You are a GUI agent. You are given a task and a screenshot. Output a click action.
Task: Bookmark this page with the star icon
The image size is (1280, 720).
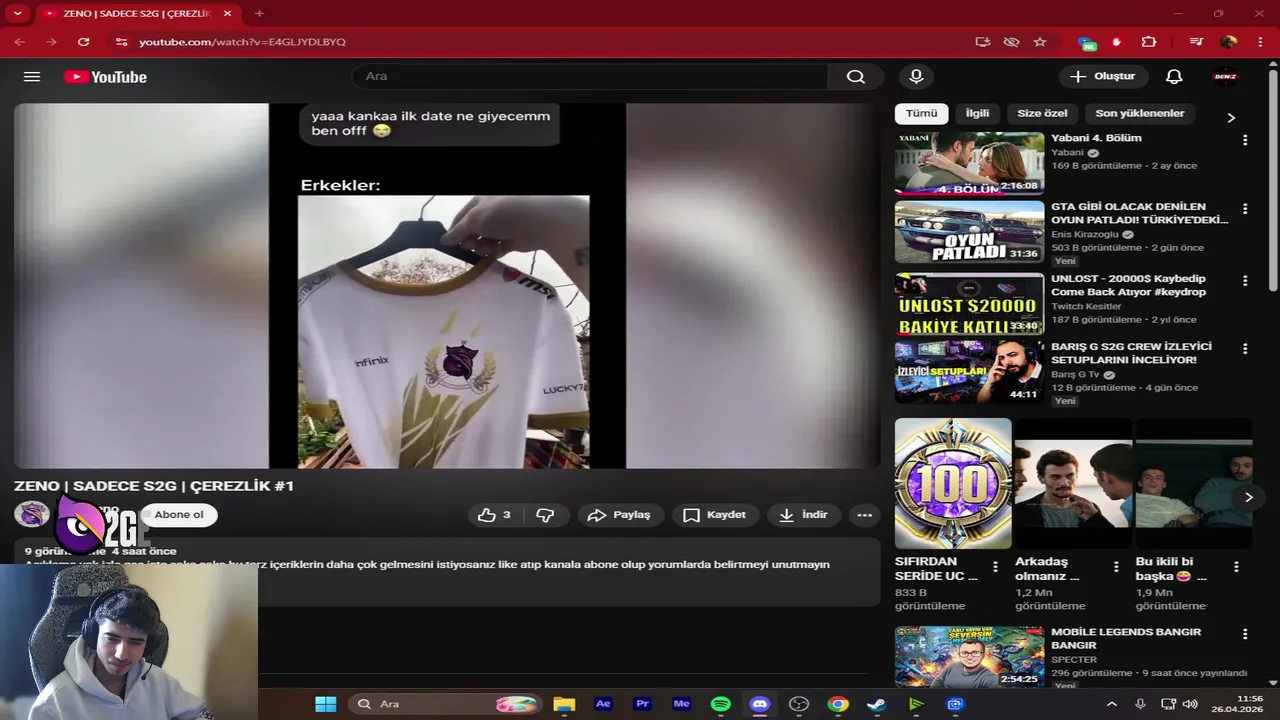point(1040,42)
